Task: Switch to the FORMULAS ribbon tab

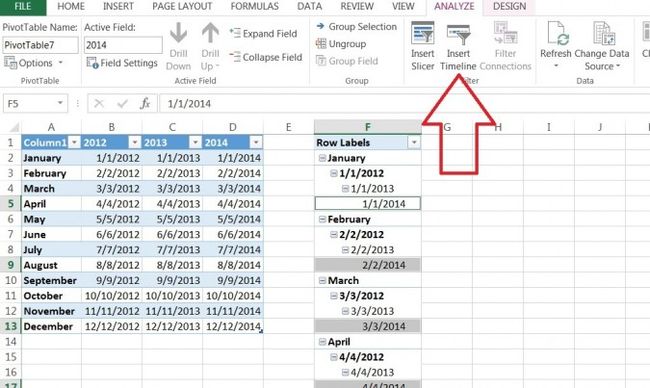Action: 255,6
